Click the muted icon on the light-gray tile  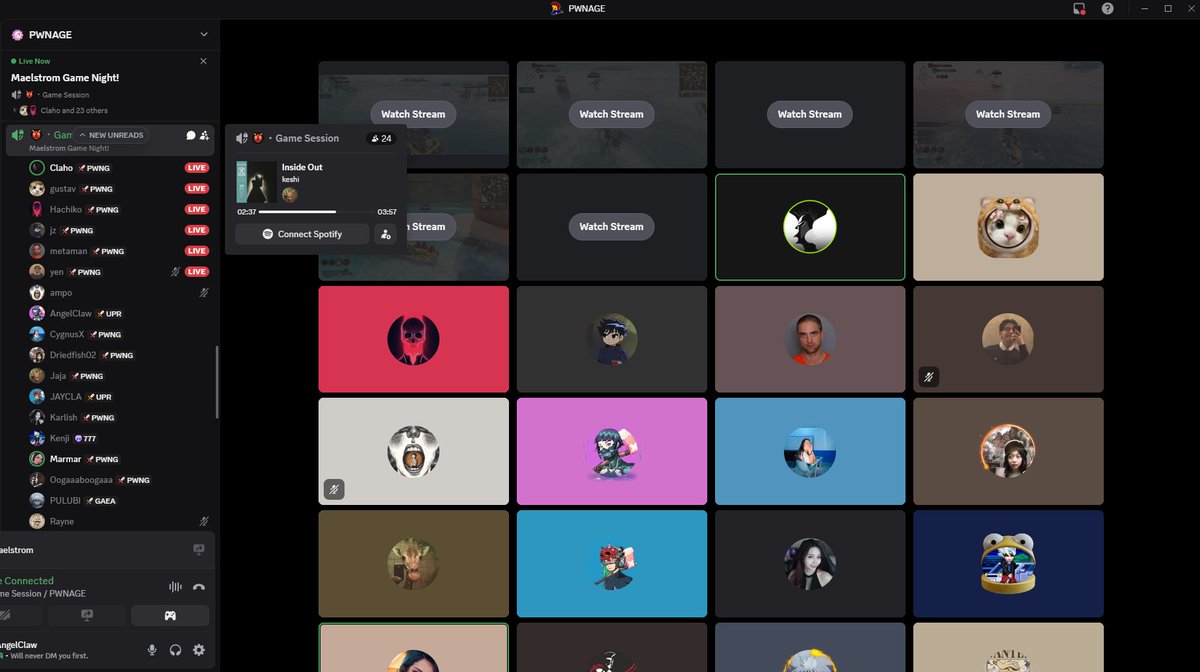[335, 489]
